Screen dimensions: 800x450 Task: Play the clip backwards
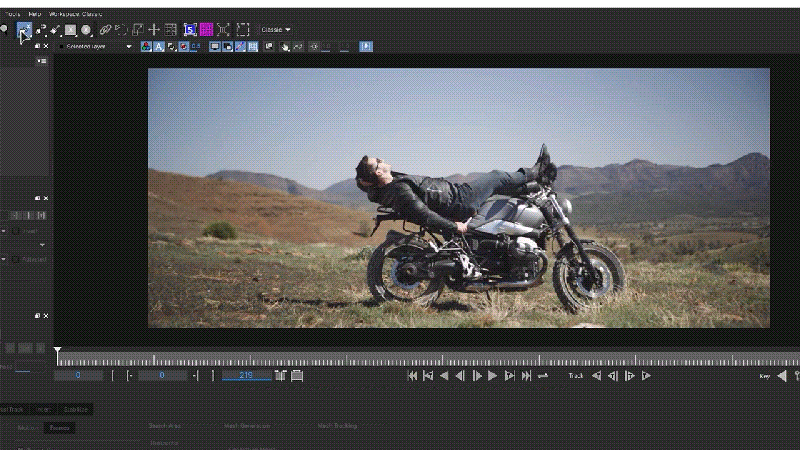tap(444, 376)
